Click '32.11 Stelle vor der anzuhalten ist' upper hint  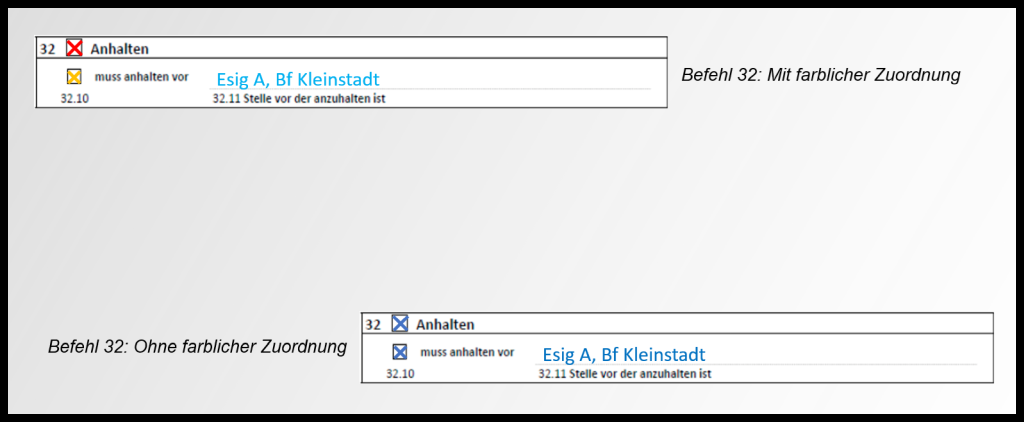(299, 99)
